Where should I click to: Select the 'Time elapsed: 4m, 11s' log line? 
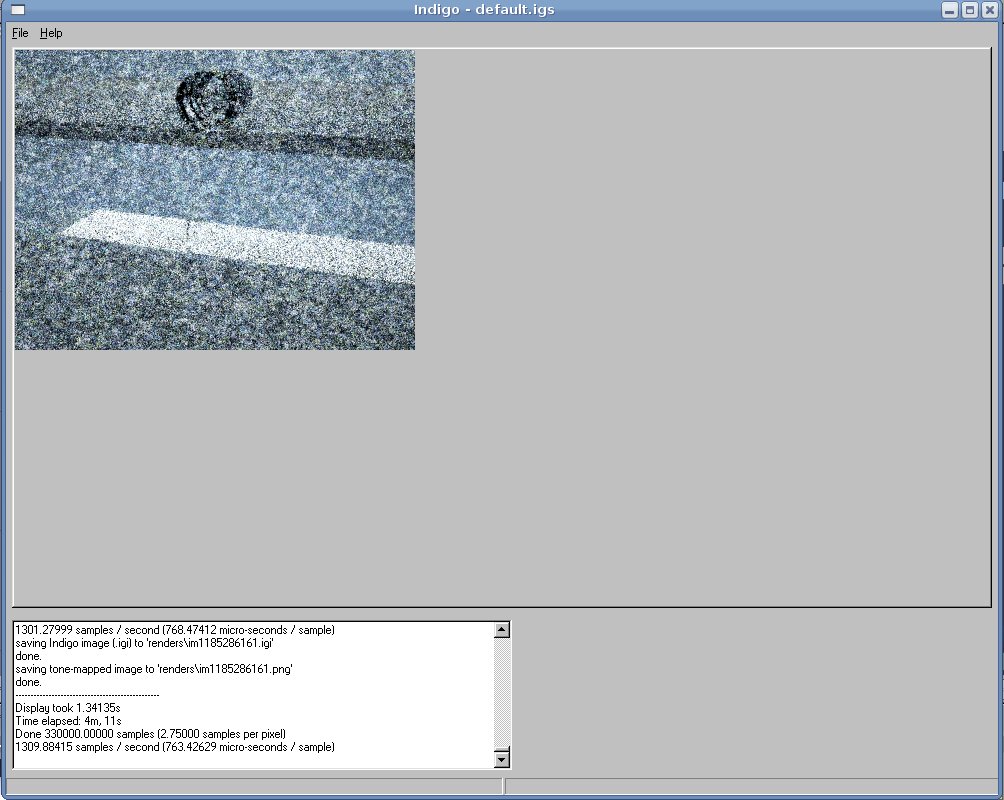point(68,720)
